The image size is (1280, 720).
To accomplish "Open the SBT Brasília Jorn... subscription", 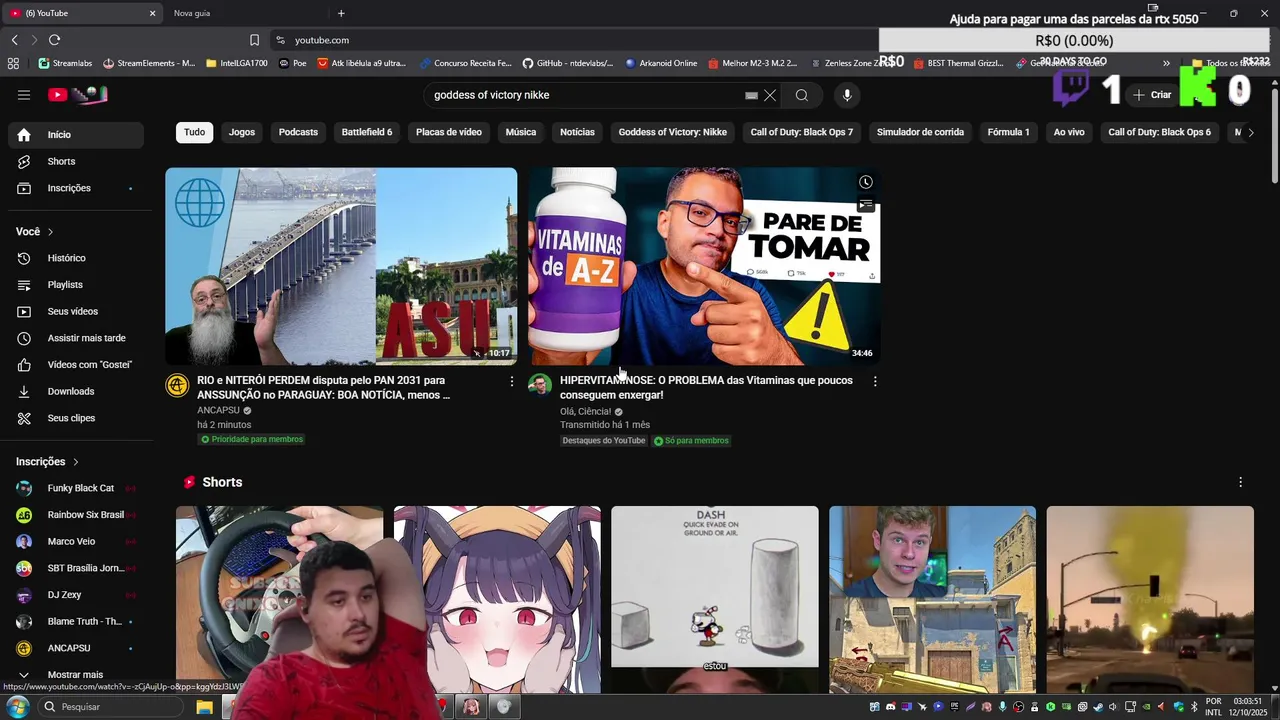I will coord(76,568).
